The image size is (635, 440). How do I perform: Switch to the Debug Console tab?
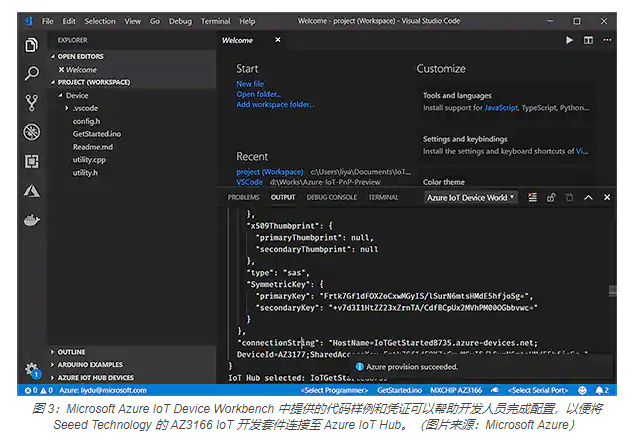tap(332, 197)
